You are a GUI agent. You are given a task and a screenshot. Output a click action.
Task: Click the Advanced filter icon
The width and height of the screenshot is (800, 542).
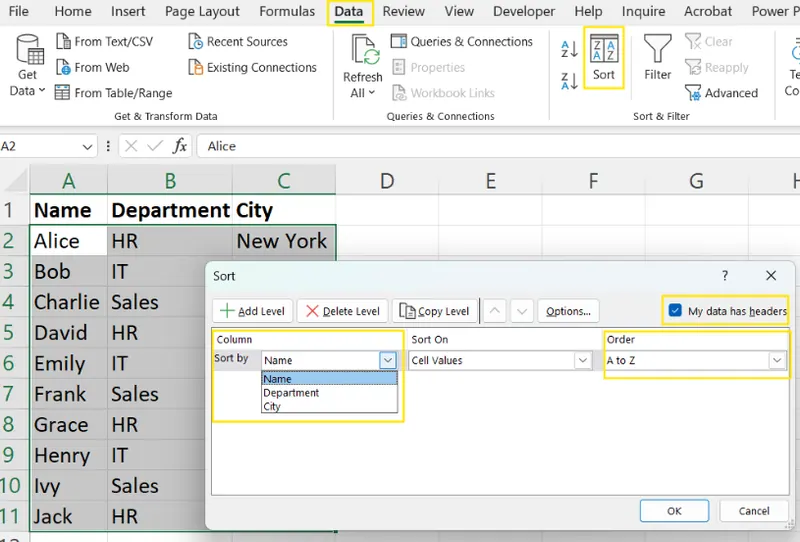click(694, 93)
